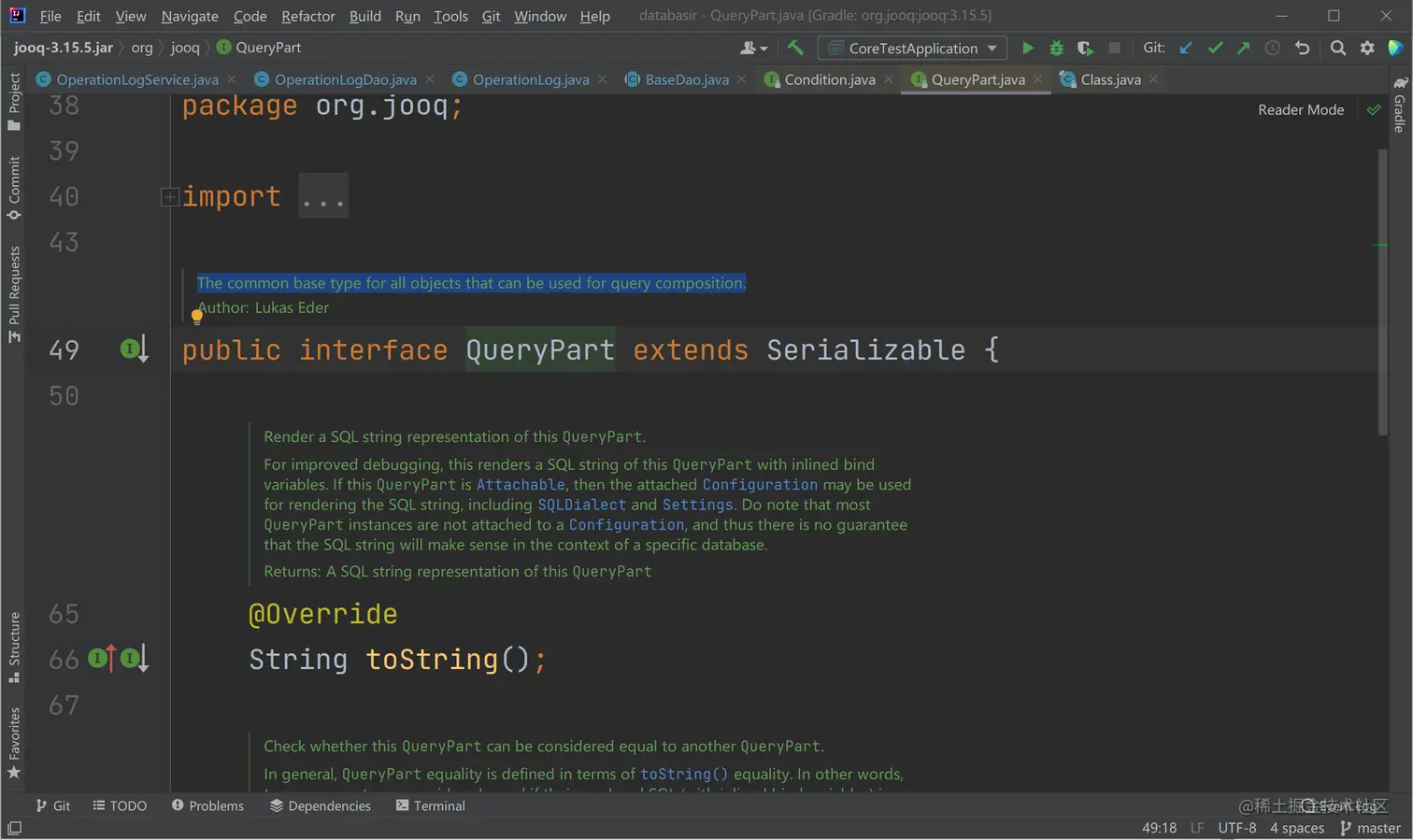This screenshot has height=840, width=1413.
Task: Open the Build menu
Action: (365, 16)
